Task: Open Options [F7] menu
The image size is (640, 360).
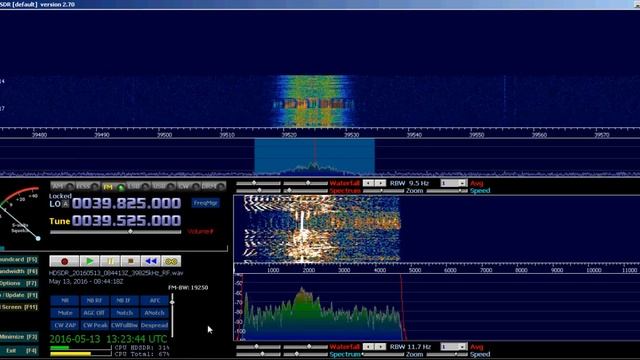Action: click(x=18, y=283)
